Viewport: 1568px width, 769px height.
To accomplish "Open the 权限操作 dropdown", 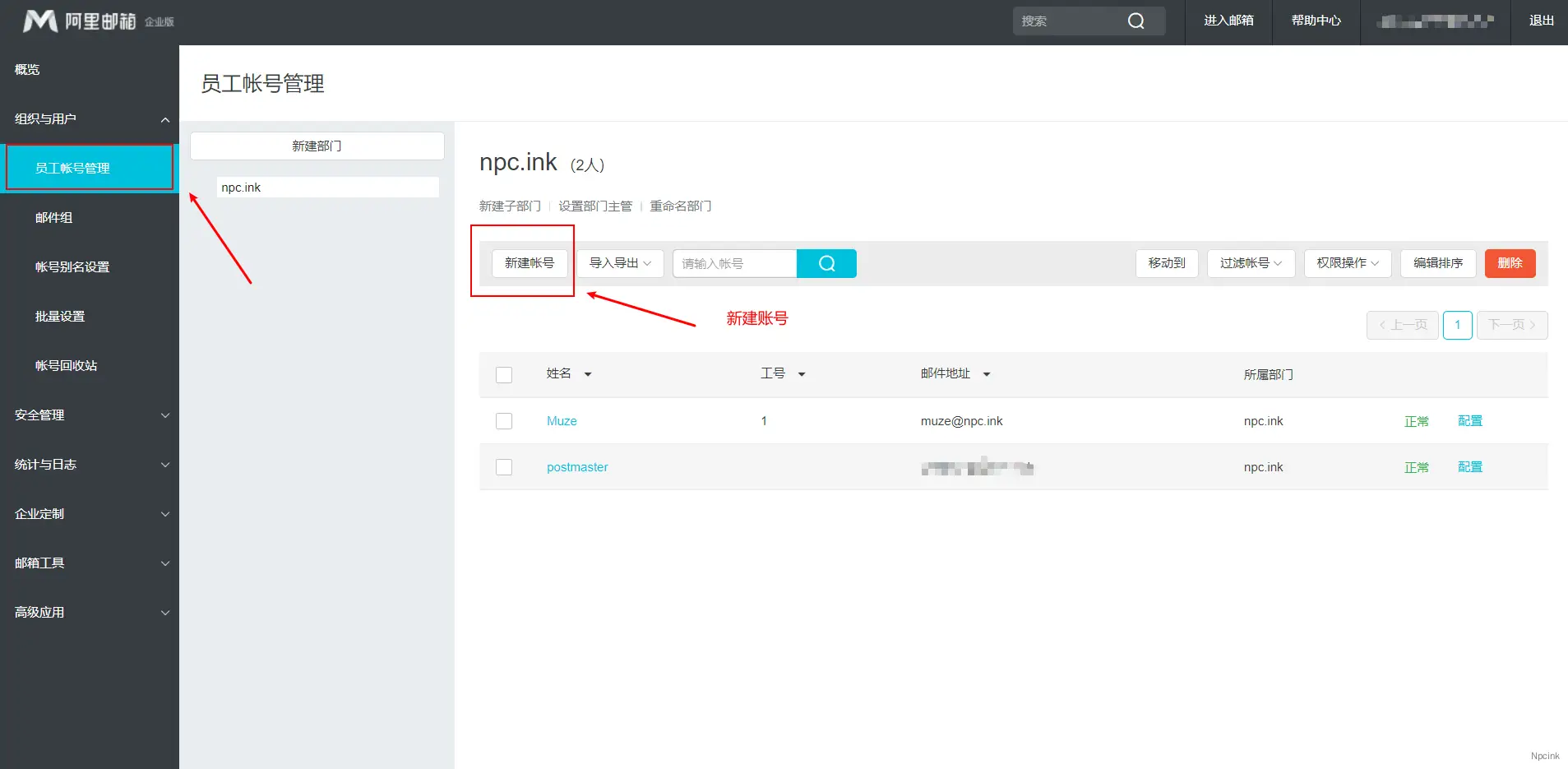I will (x=1348, y=263).
